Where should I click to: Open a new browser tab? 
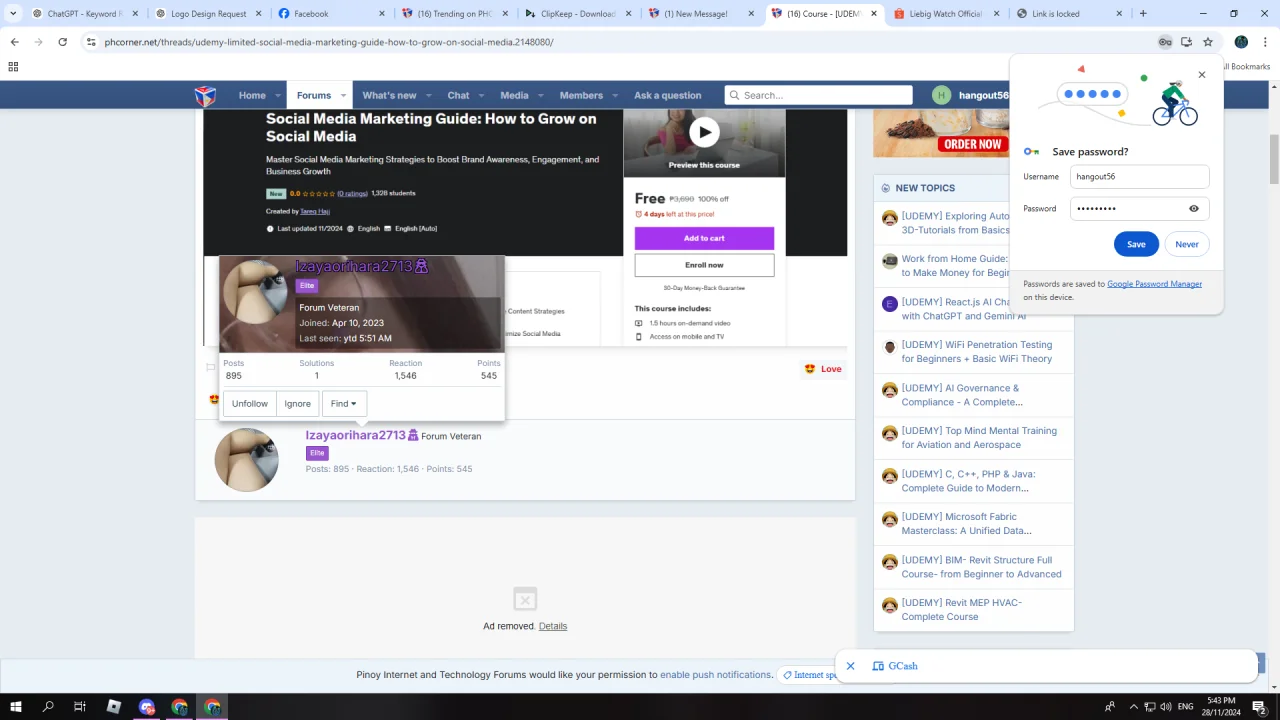[x=1143, y=14]
